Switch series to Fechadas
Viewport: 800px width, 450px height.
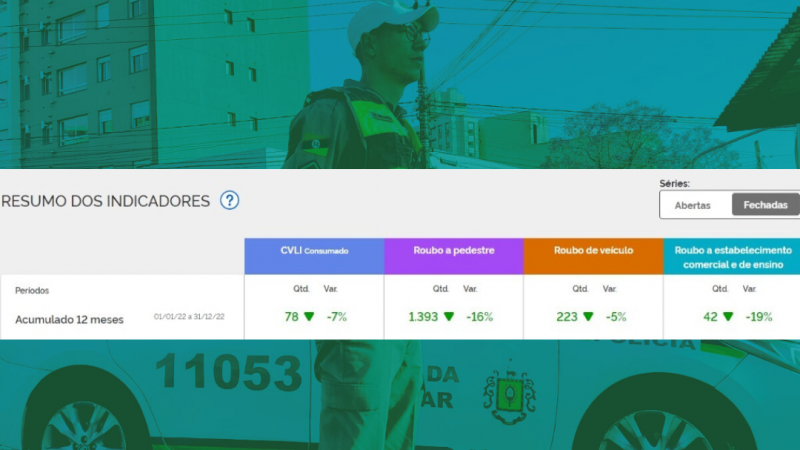765,205
